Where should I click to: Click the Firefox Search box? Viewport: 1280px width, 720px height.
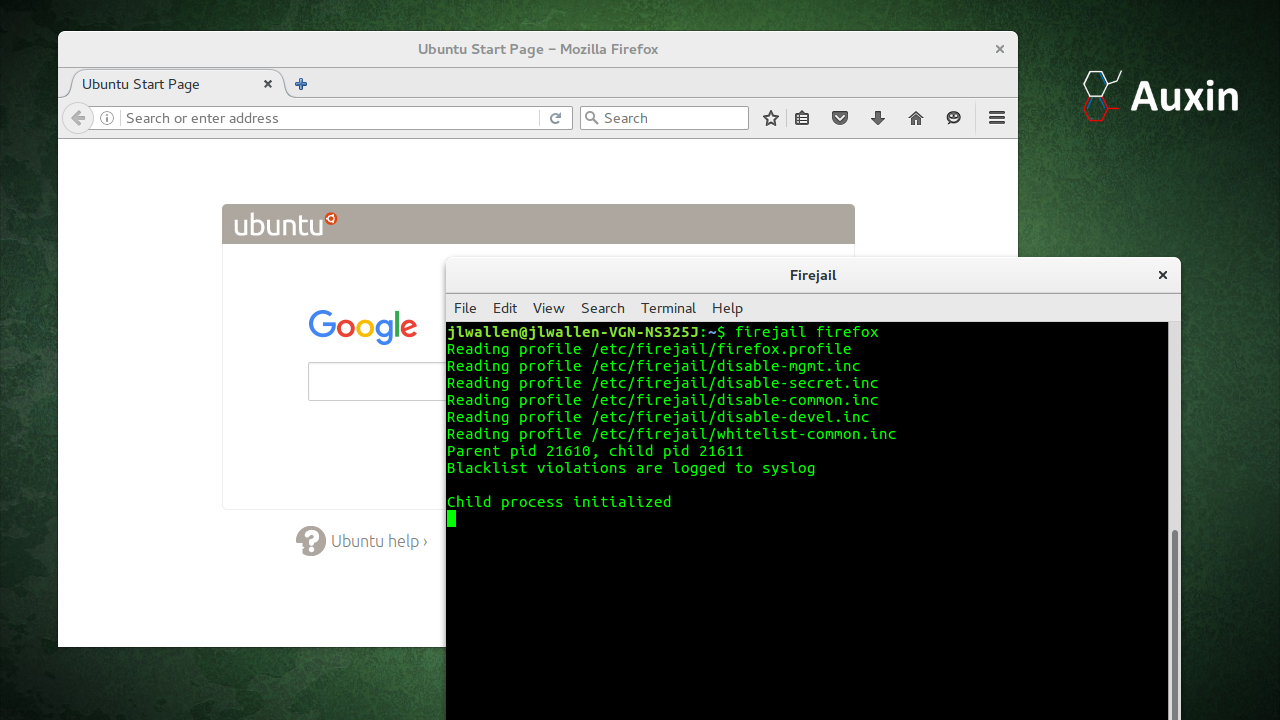pos(672,118)
